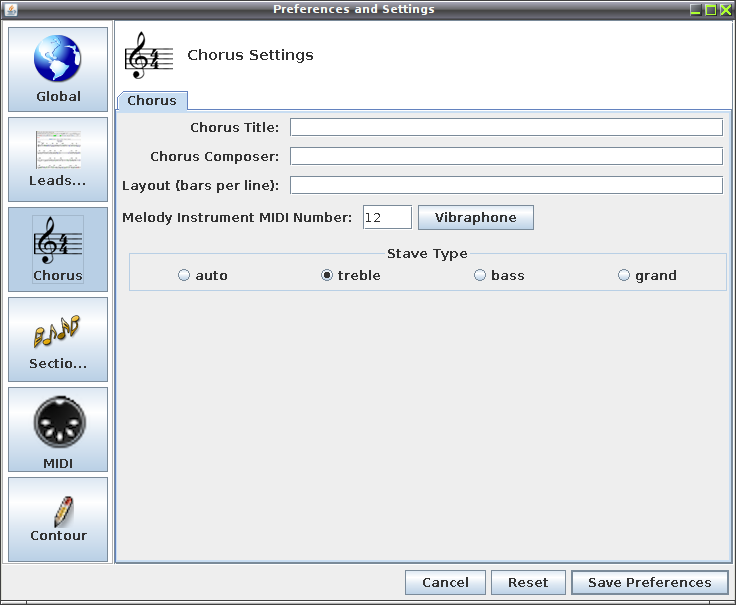
Task: Select the grand stave type
Action: point(647,276)
